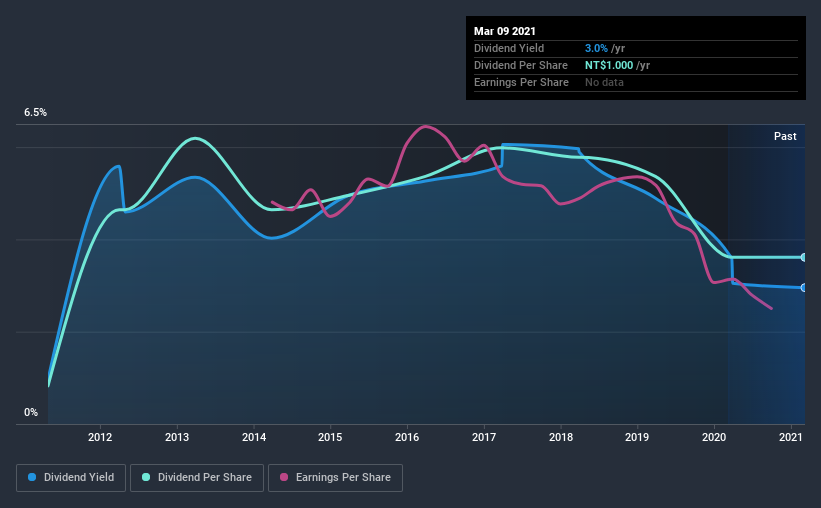Click the Mar 09 2021 tooltip date

coord(505,31)
